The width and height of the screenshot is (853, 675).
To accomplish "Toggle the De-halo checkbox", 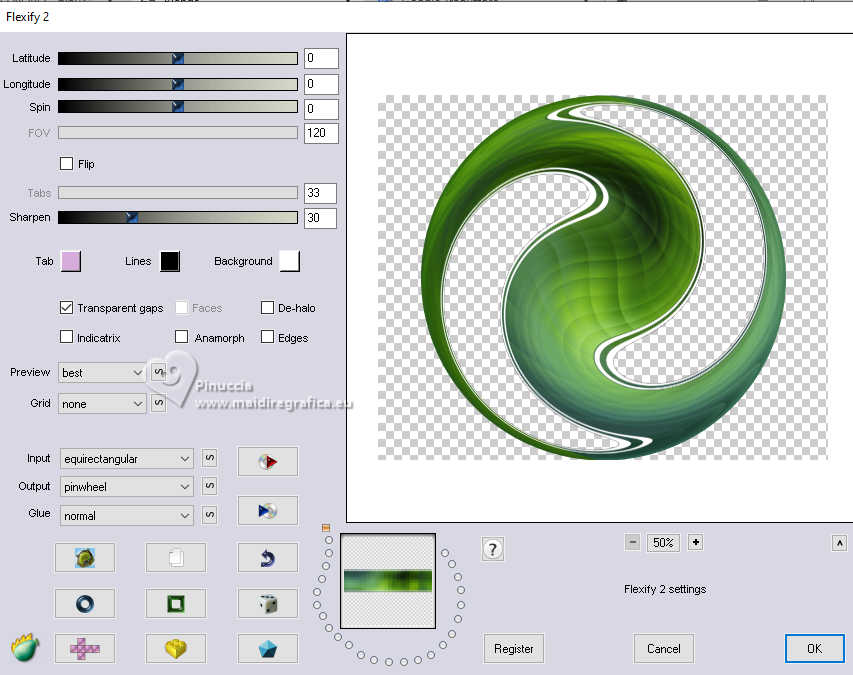I will (x=267, y=308).
